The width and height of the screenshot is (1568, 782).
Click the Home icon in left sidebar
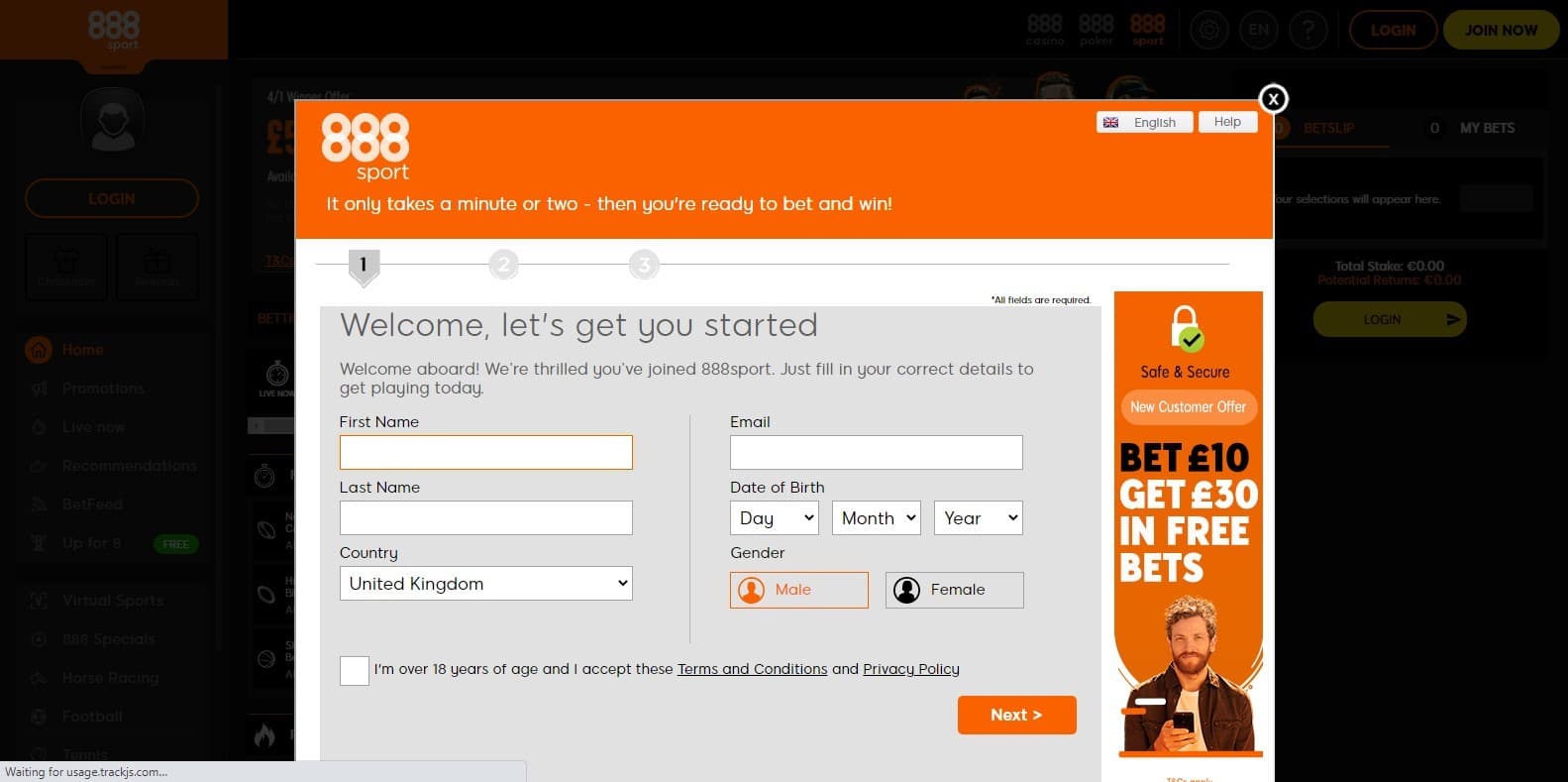[x=39, y=350]
